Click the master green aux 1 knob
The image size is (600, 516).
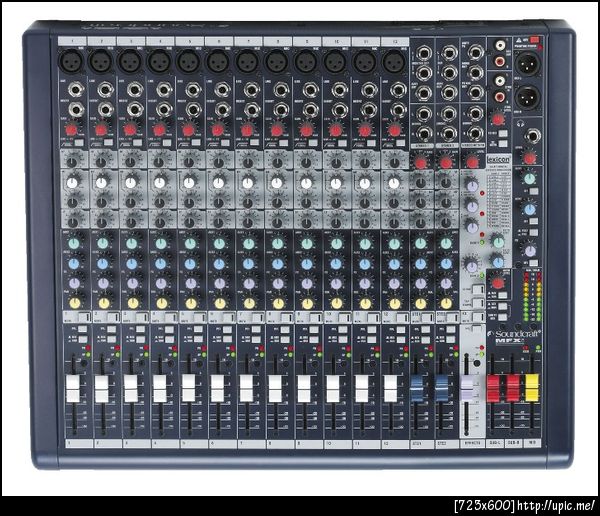point(530,179)
